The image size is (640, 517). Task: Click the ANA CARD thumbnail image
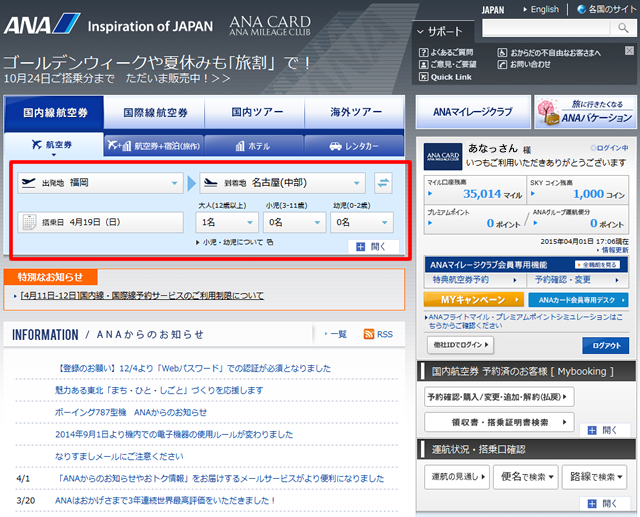(443, 156)
